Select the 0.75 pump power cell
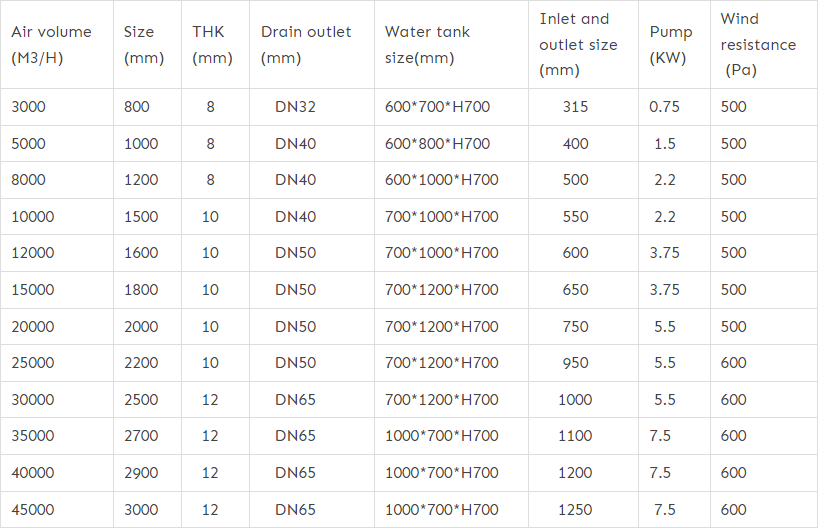Viewport: 819px width, 529px height. click(x=664, y=107)
